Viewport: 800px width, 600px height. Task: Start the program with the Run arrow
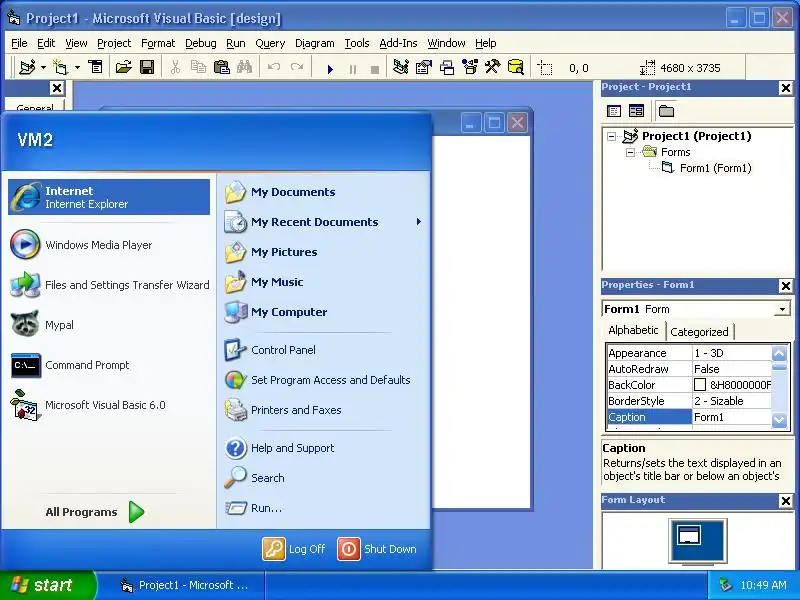[330, 69]
